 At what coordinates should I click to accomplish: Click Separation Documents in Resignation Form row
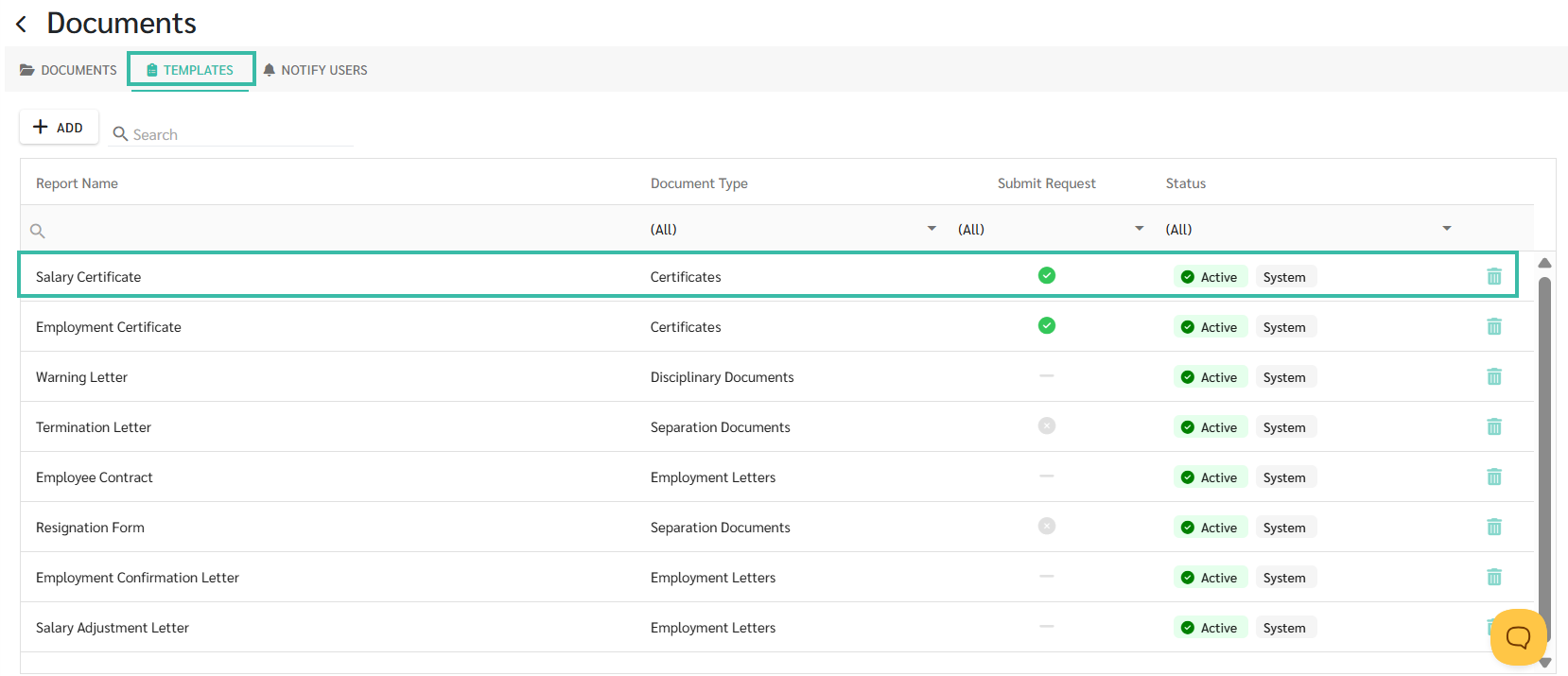tap(720, 528)
